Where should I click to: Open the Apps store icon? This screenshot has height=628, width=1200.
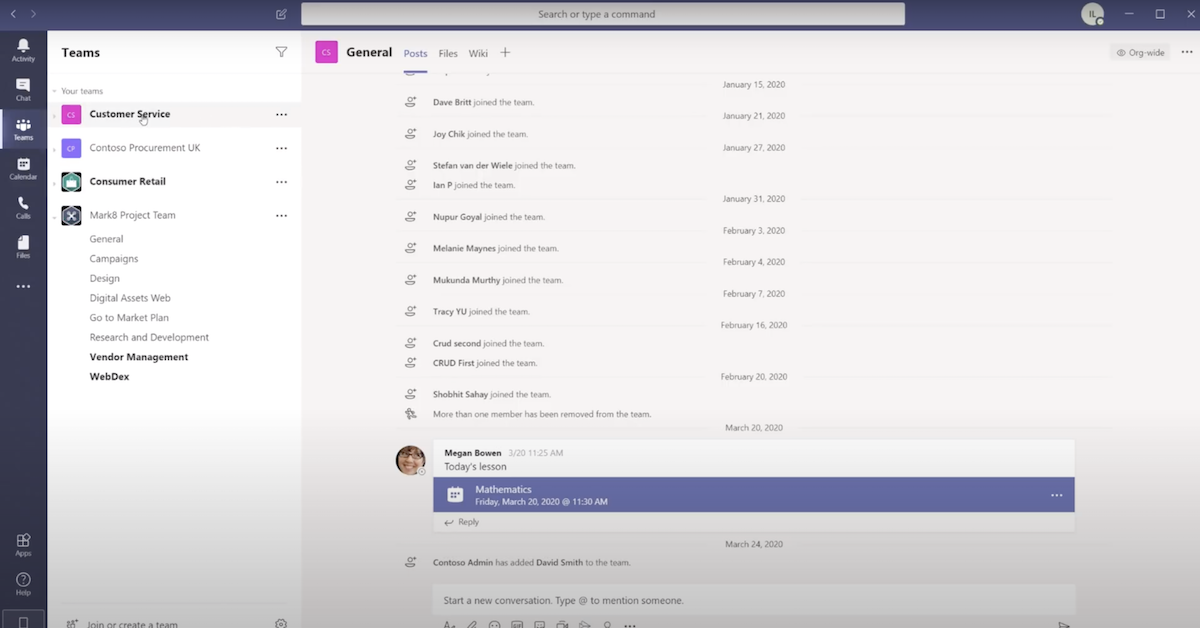(23, 544)
